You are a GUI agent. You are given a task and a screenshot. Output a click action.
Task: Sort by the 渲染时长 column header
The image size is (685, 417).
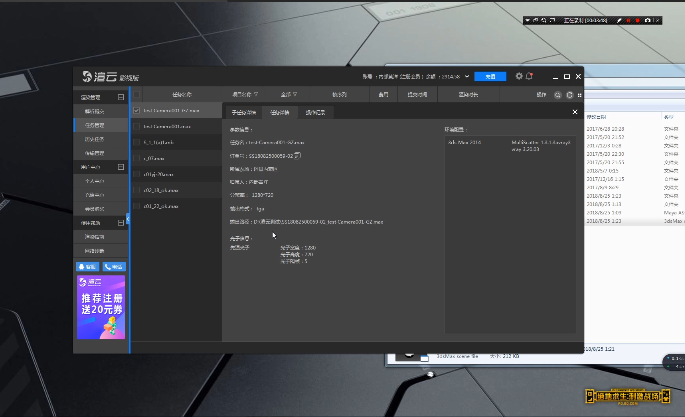coord(468,94)
